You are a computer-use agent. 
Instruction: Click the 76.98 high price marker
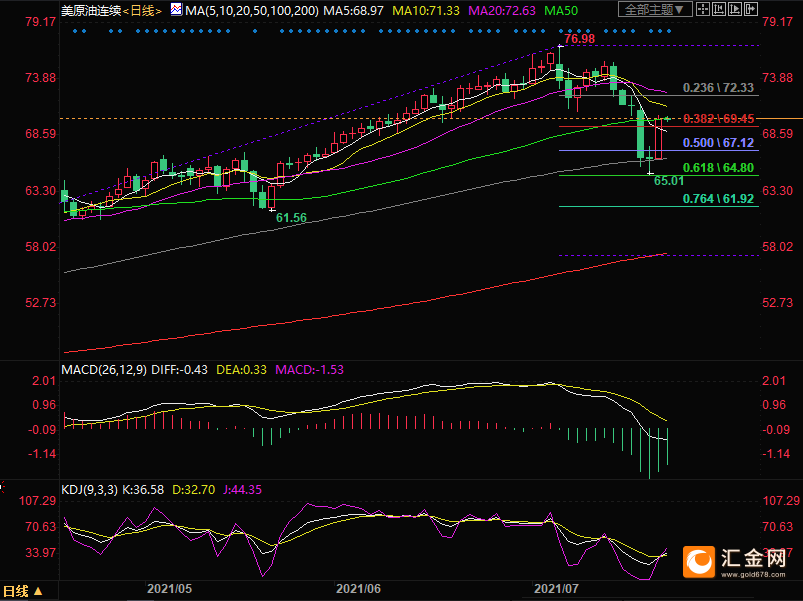580,39
